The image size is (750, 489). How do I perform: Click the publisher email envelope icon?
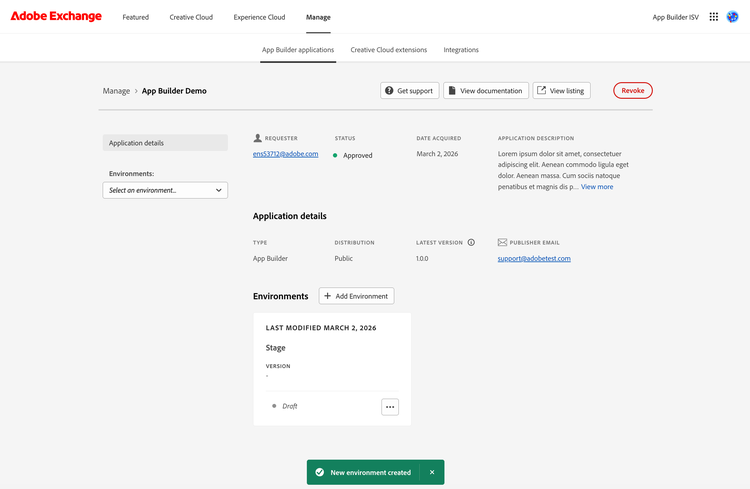tap(502, 242)
